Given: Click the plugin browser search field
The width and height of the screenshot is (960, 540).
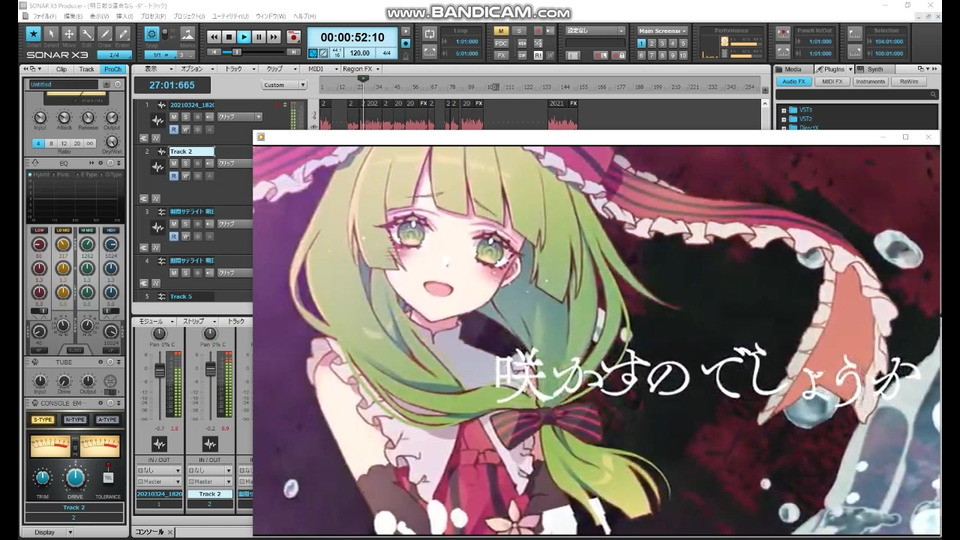Looking at the screenshot, I should [x=856, y=94].
